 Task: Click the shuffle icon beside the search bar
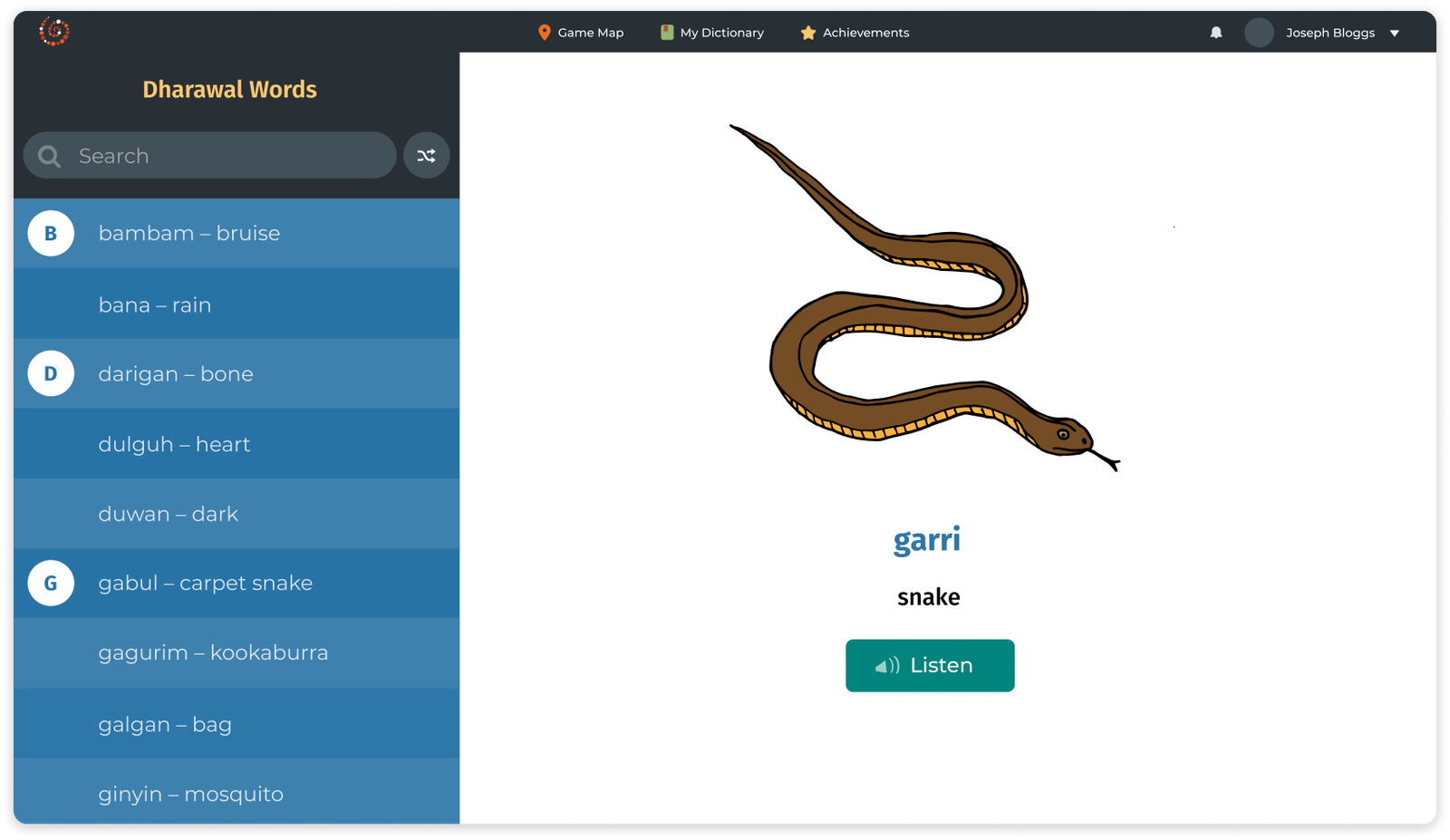click(x=426, y=155)
